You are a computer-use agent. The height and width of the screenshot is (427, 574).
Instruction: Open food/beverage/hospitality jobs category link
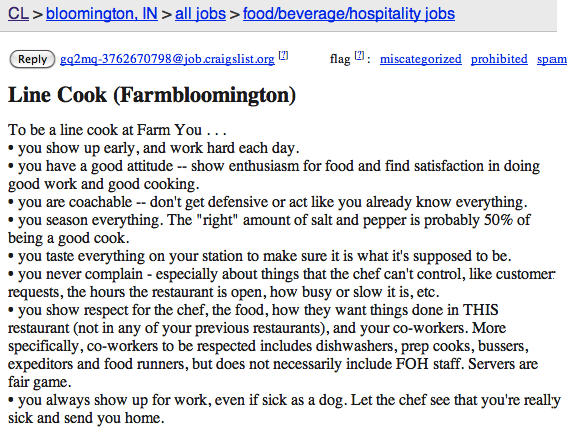[x=349, y=14]
